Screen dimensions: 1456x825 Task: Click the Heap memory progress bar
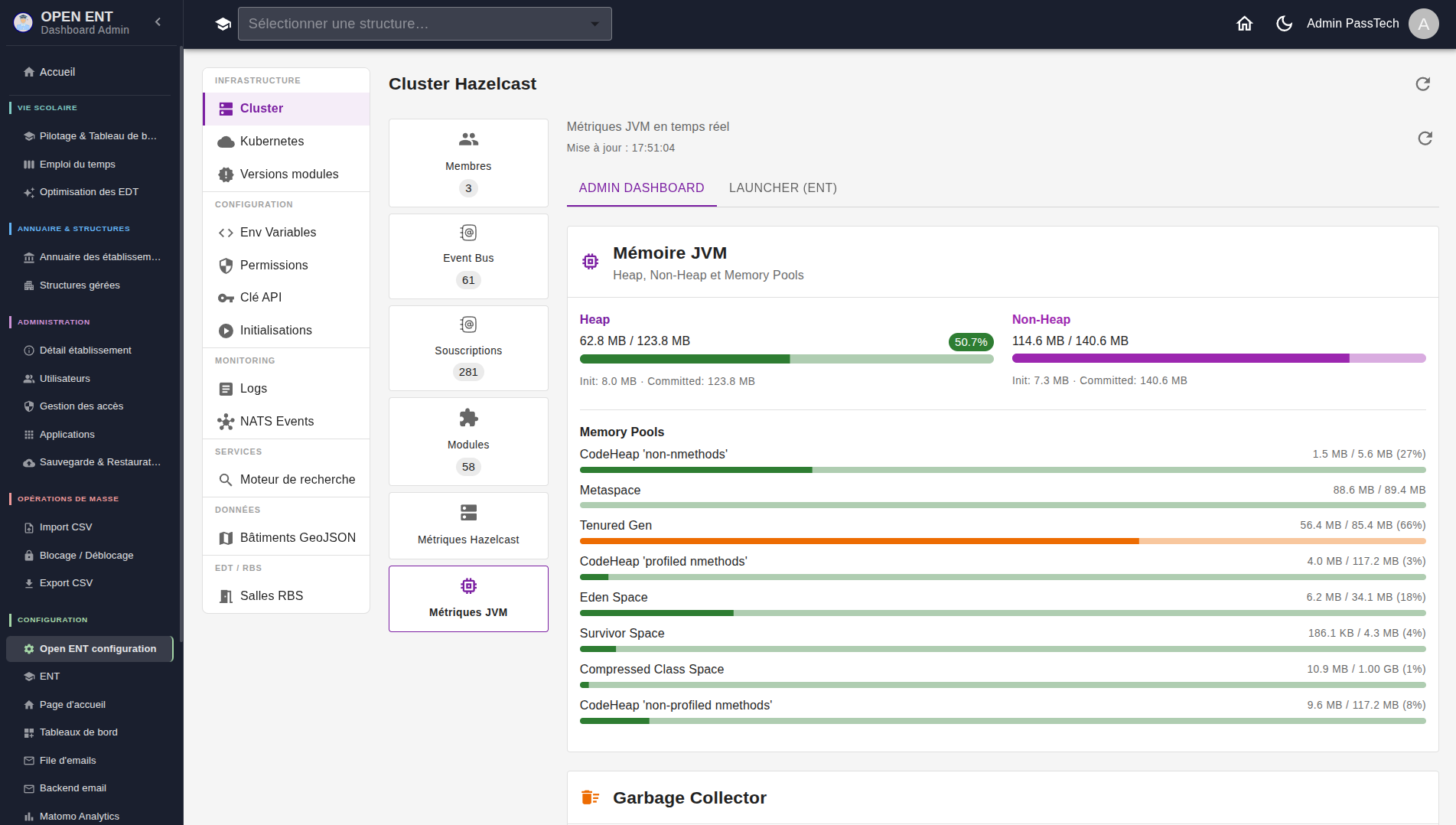pos(787,359)
